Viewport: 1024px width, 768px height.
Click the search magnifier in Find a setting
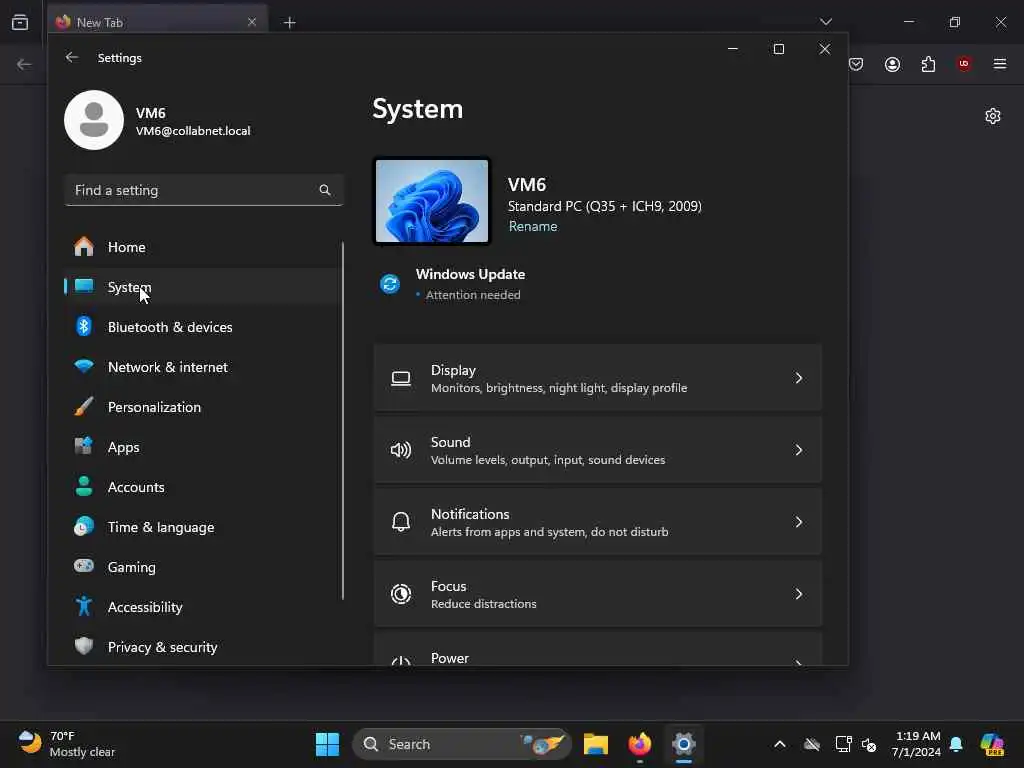coord(325,190)
